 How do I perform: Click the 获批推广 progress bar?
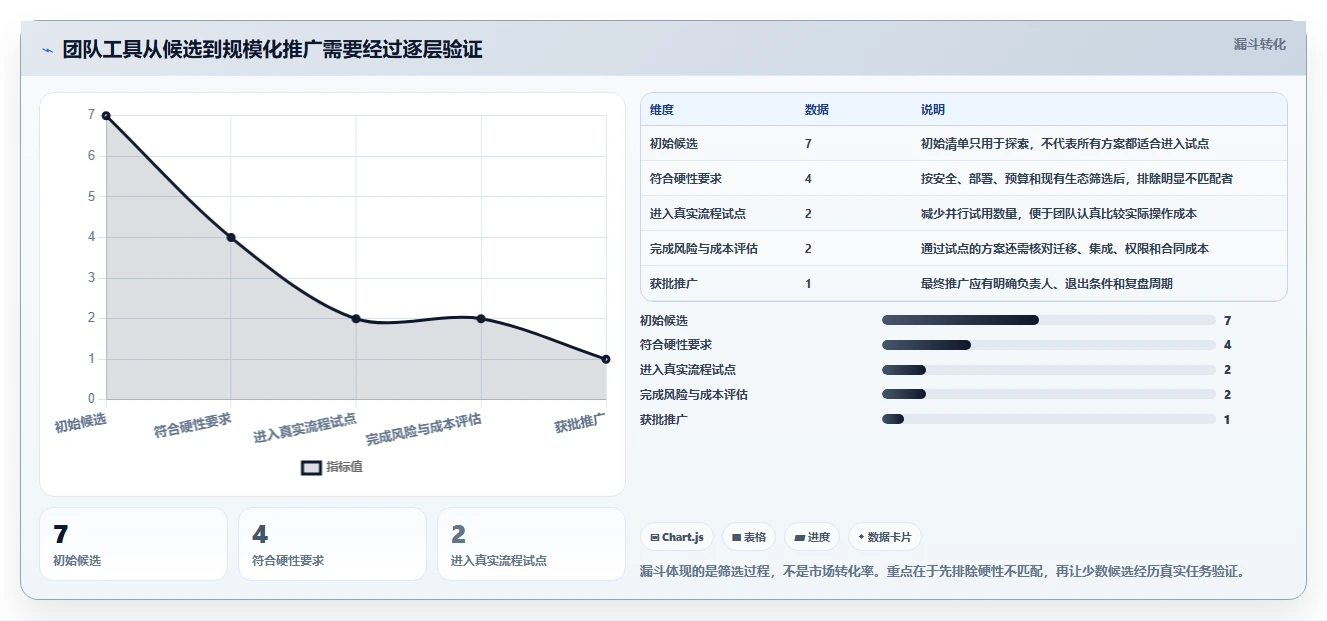[1049, 419]
